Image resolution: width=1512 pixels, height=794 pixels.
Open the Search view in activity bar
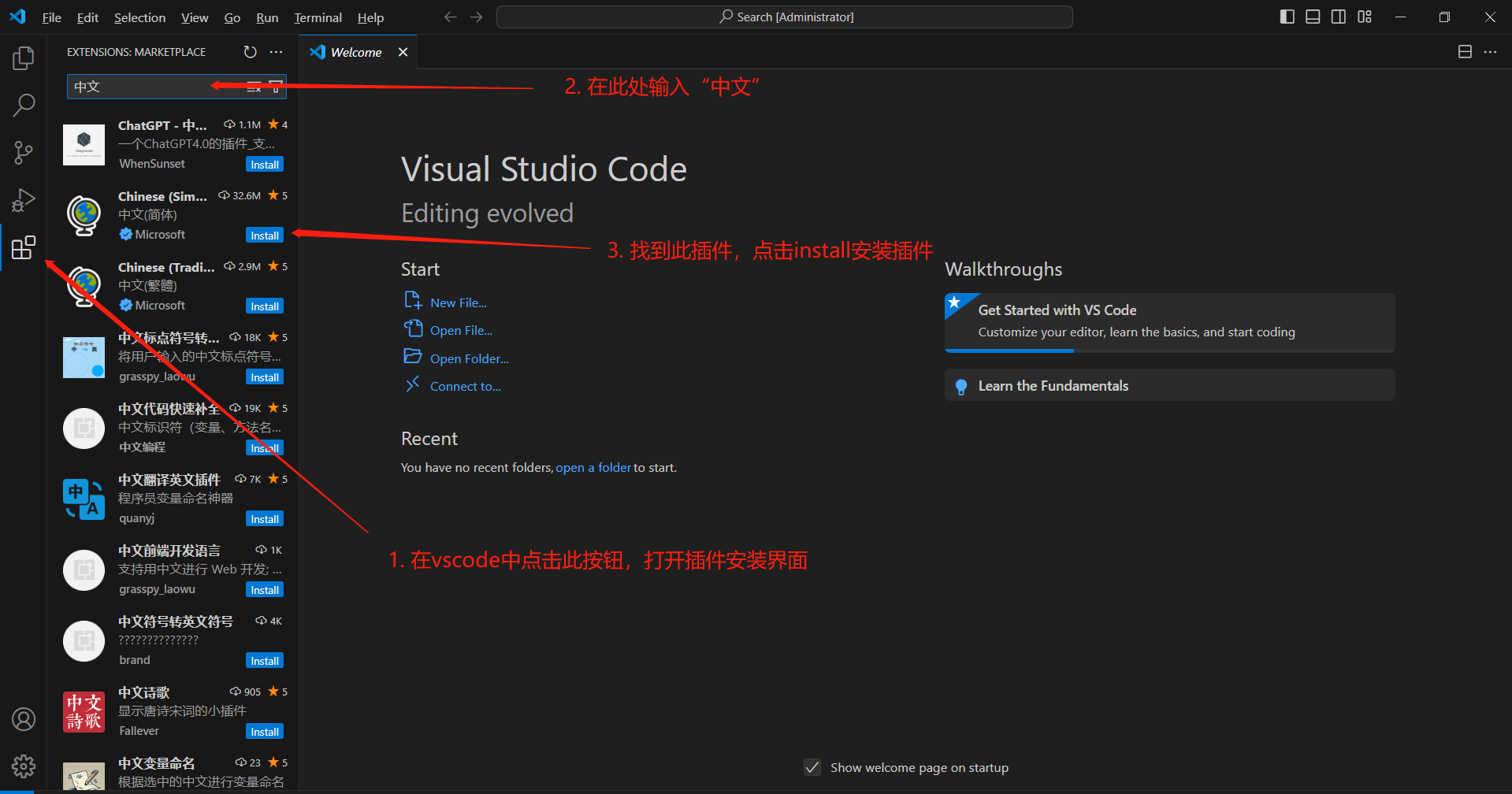coord(24,105)
